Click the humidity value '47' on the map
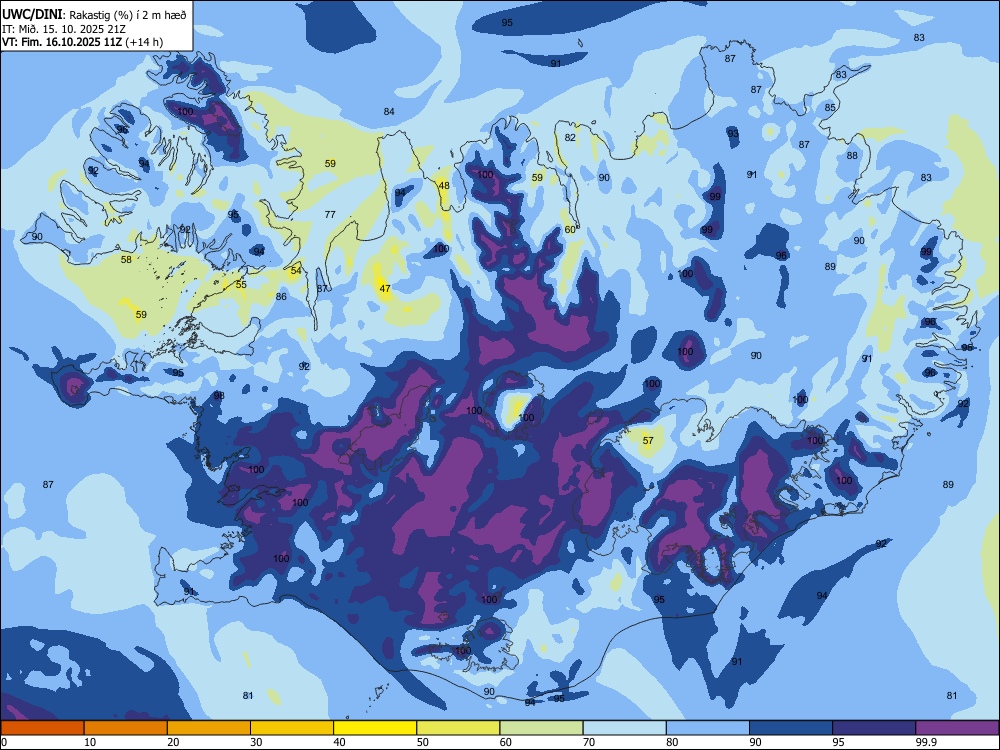 [x=385, y=288]
